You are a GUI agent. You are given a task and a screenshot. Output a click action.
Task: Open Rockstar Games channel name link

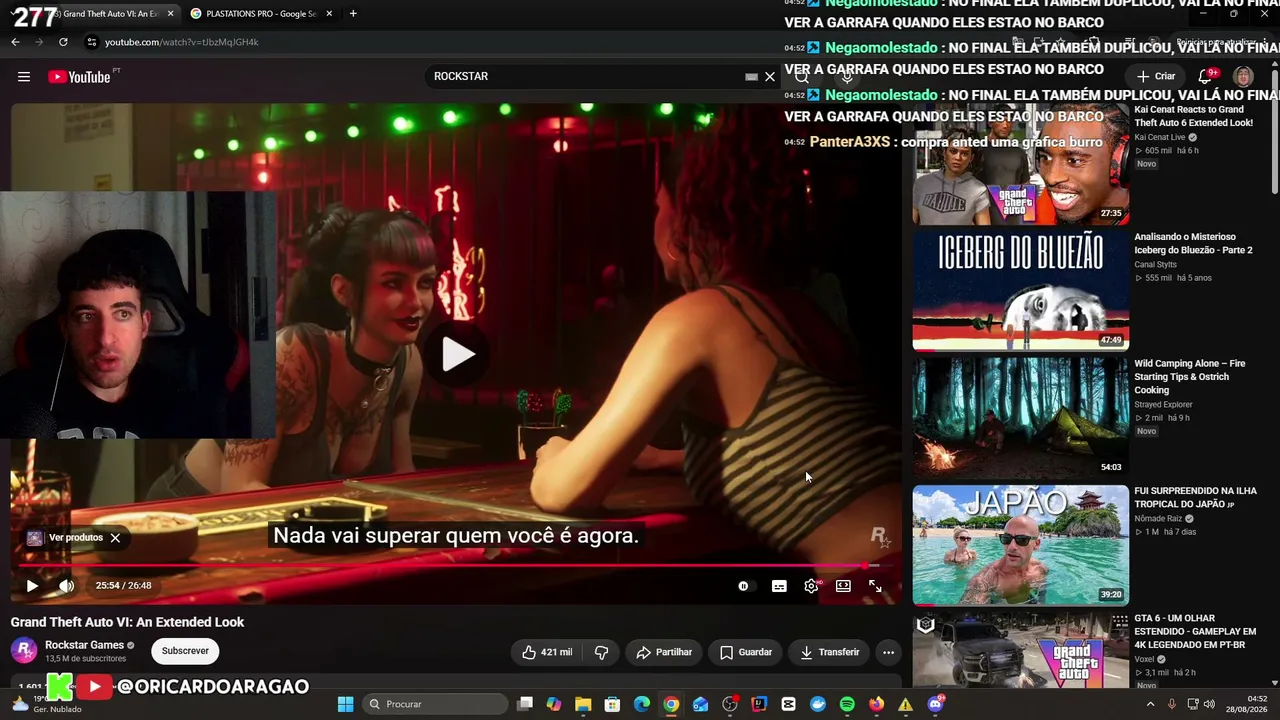coord(85,645)
